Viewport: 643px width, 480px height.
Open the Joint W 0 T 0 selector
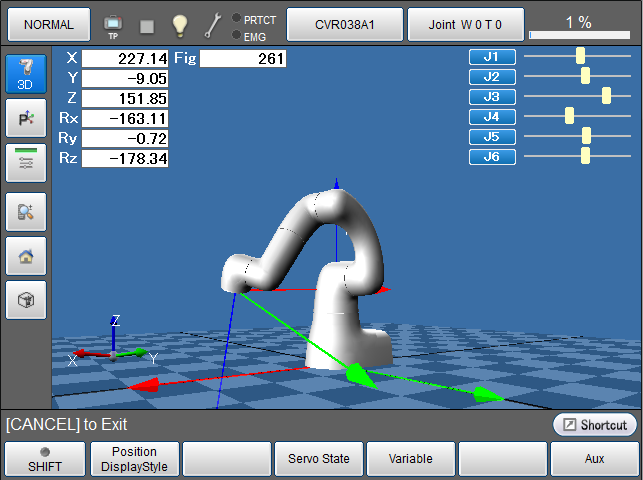coord(465,23)
